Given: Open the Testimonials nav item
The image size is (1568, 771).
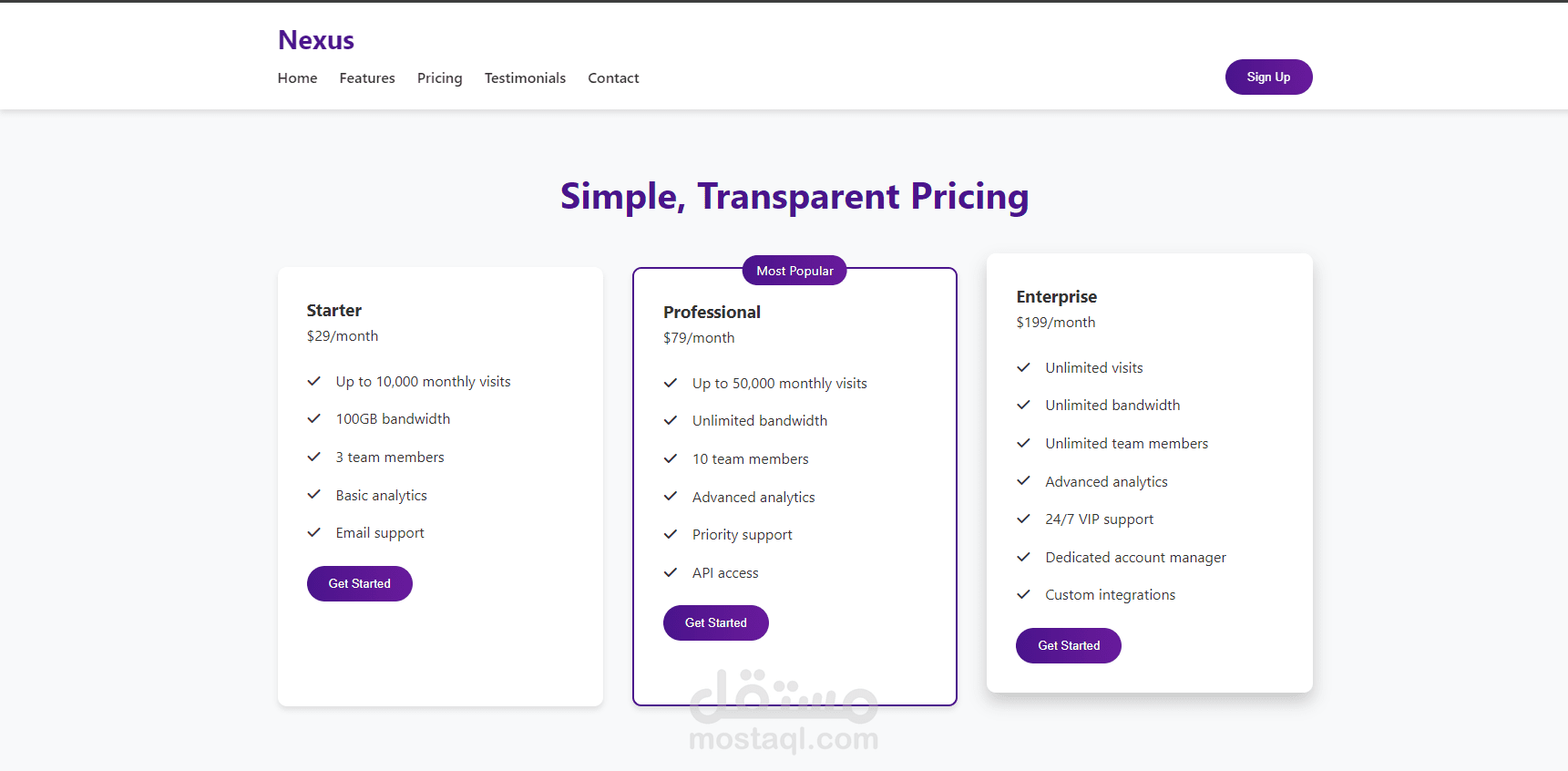Looking at the screenshot, I should (525, 78).
